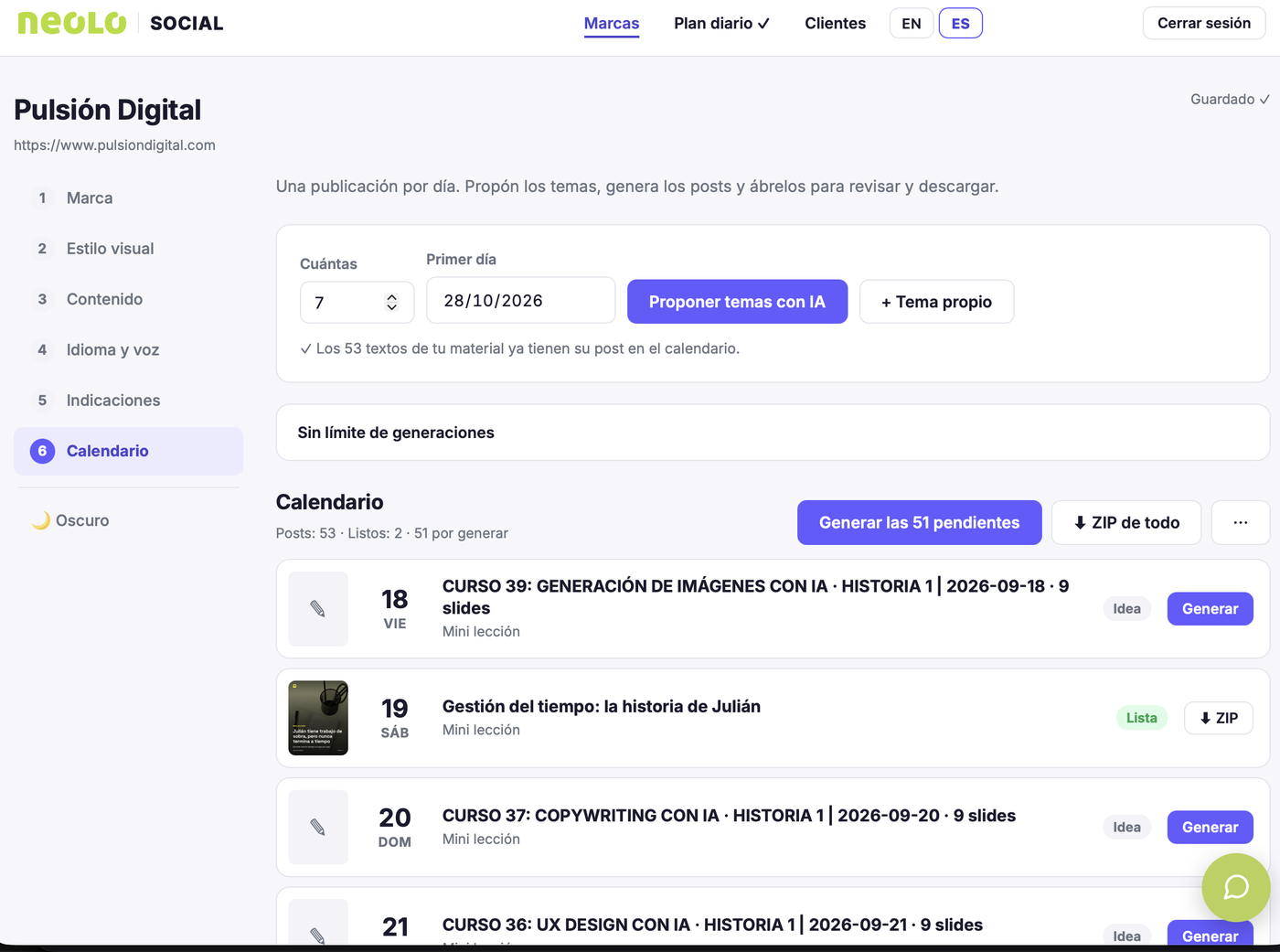This screenshot has width=1280, height=952.
Task: Open the three-dots more options menu
Action: coord(1241,522)
